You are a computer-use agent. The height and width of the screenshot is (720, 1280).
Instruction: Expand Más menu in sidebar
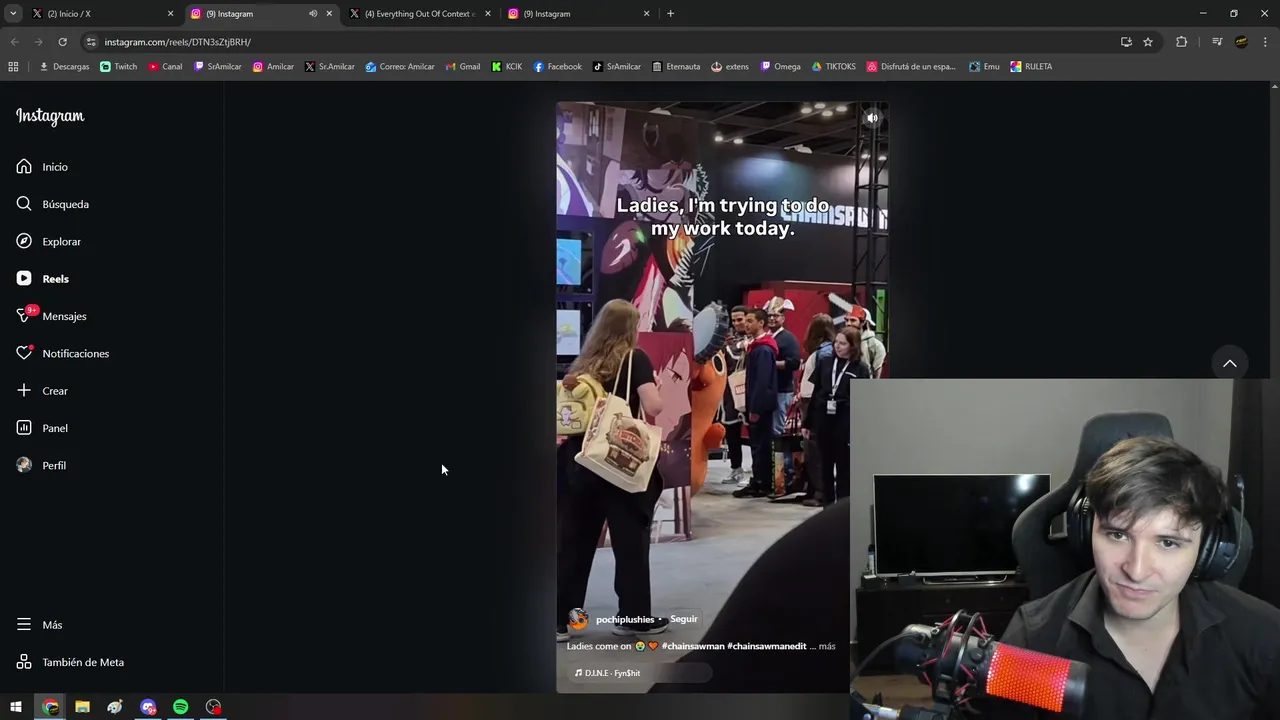[x=39, y=625]
